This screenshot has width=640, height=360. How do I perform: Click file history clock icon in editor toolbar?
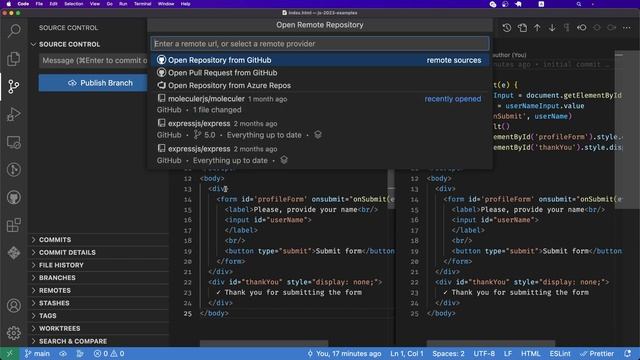click(507, 28)
